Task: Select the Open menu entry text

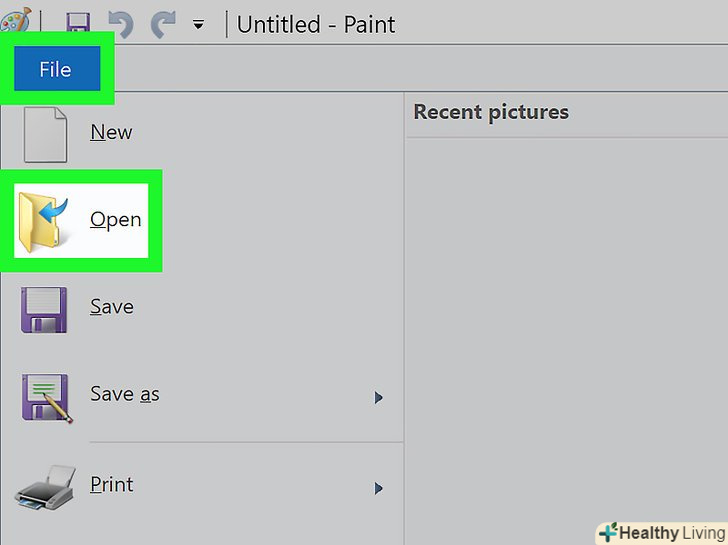Action: pos(115,219)
